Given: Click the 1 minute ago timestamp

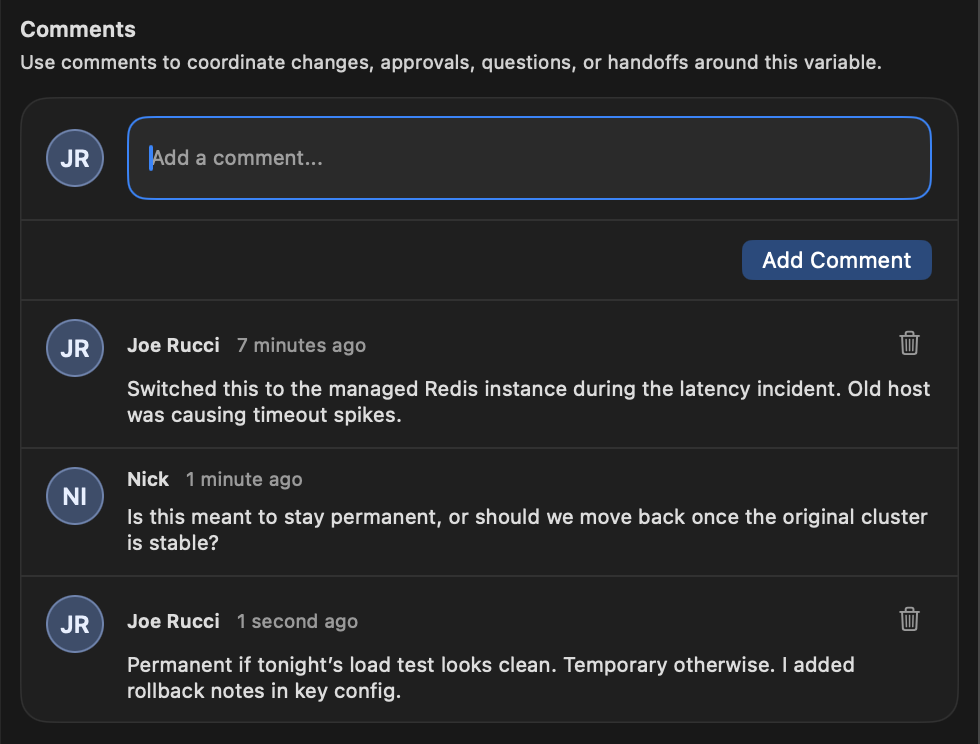Looking at the screenshot, I should tap(244, 479).
